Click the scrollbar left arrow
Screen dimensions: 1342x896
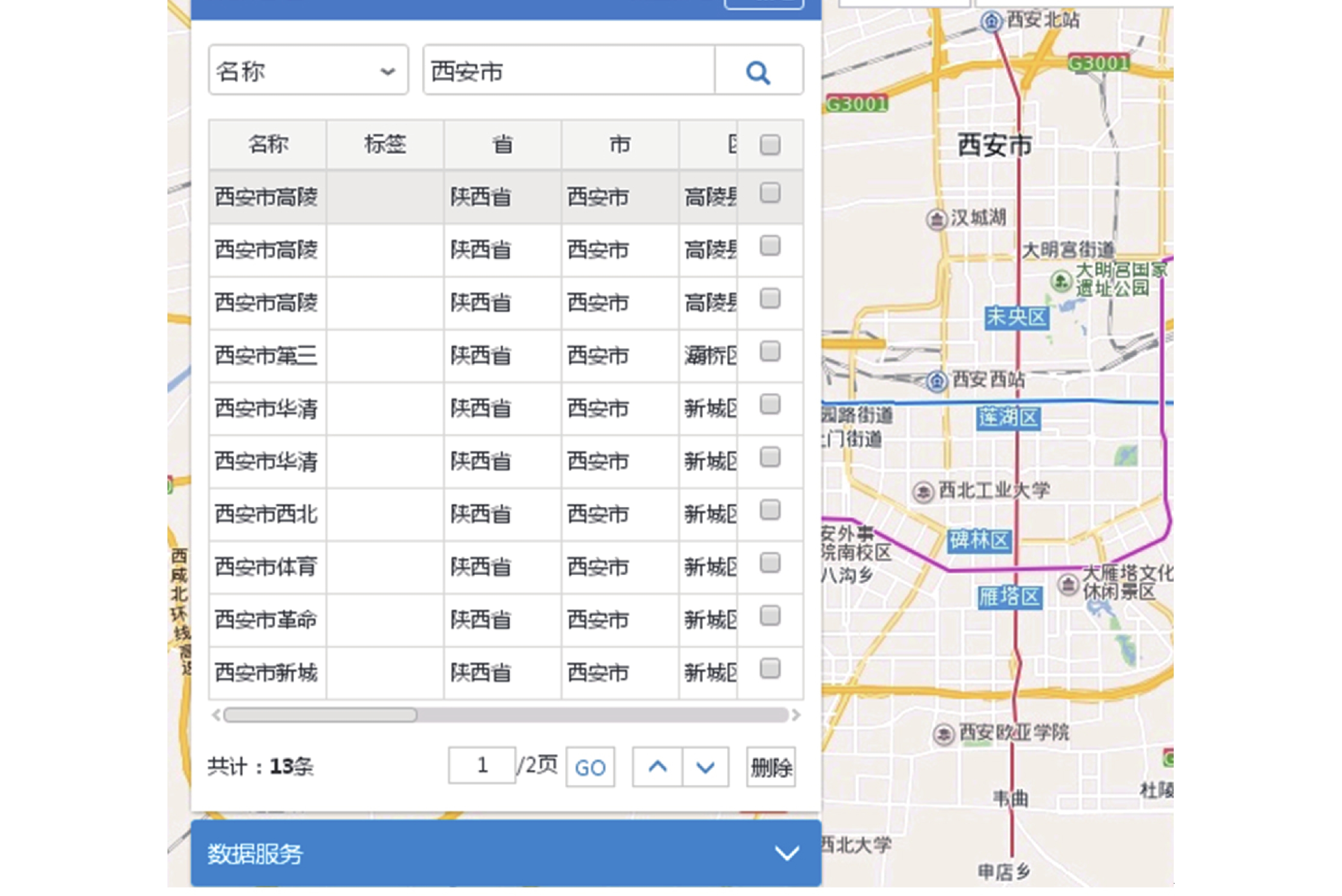point(216,715)
